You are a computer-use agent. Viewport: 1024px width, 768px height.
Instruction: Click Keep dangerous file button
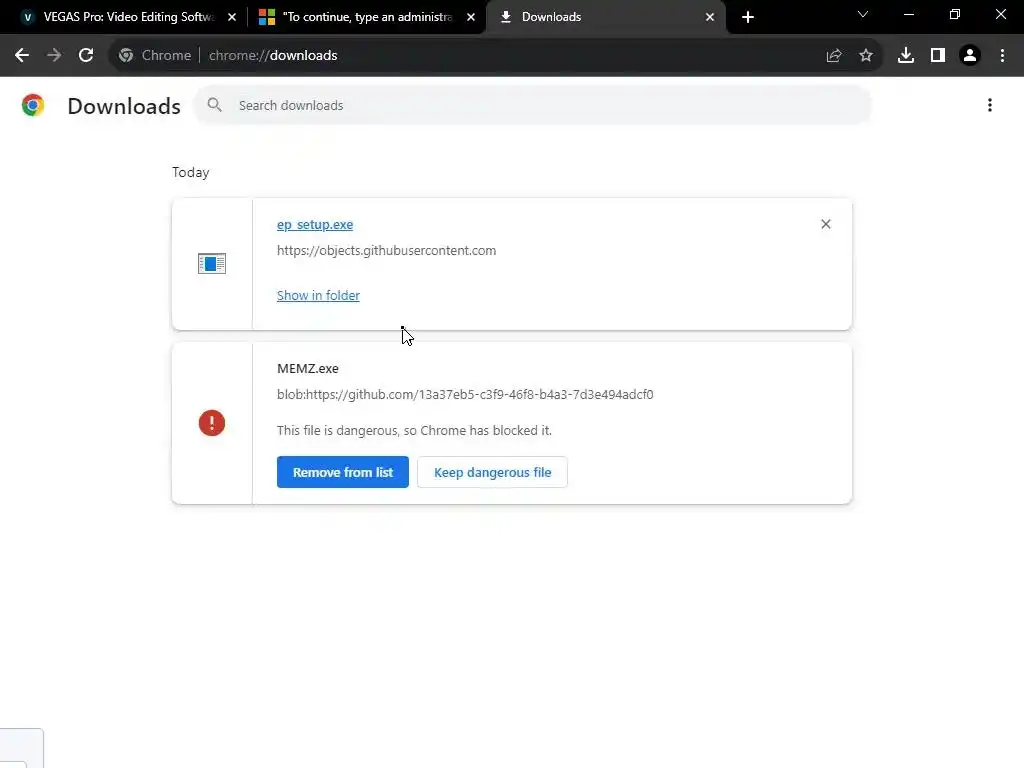point(492,472)
